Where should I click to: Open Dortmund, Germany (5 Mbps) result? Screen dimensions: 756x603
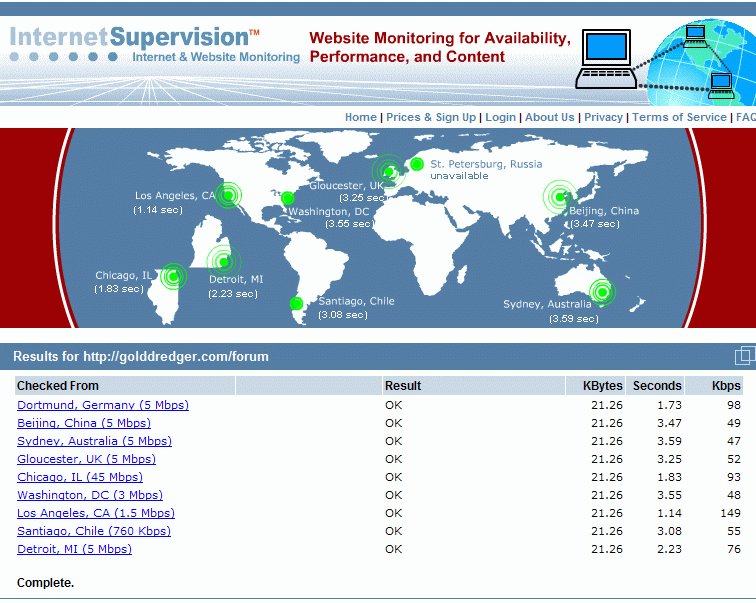(103, 405)
